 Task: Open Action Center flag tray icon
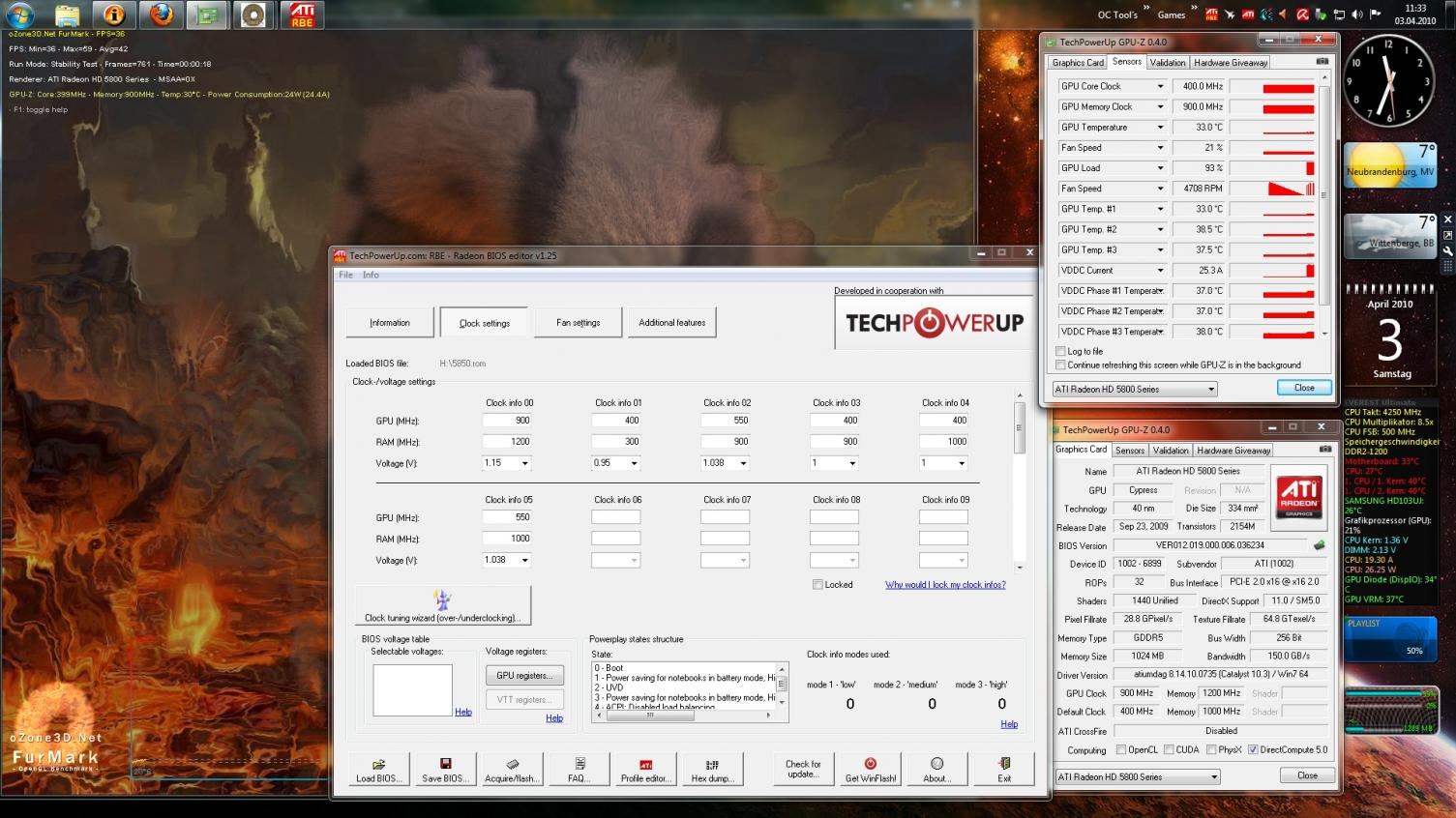(x=1375, y=15)
